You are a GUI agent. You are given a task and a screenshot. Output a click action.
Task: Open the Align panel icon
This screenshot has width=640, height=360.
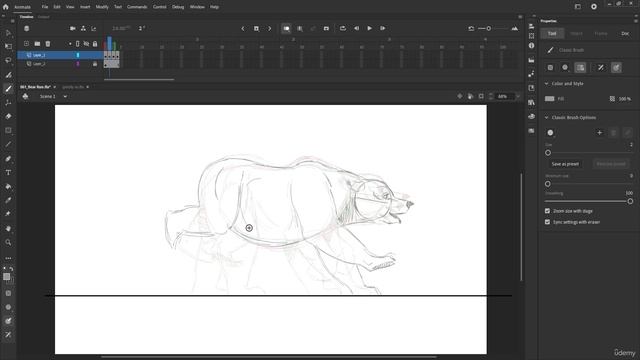pos(531,26)
